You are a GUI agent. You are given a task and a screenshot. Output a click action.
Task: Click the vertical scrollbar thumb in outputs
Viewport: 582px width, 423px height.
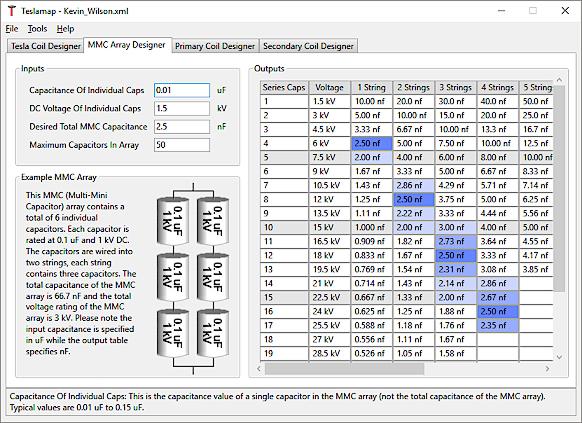pyautogui.click(x=559, y=188)
